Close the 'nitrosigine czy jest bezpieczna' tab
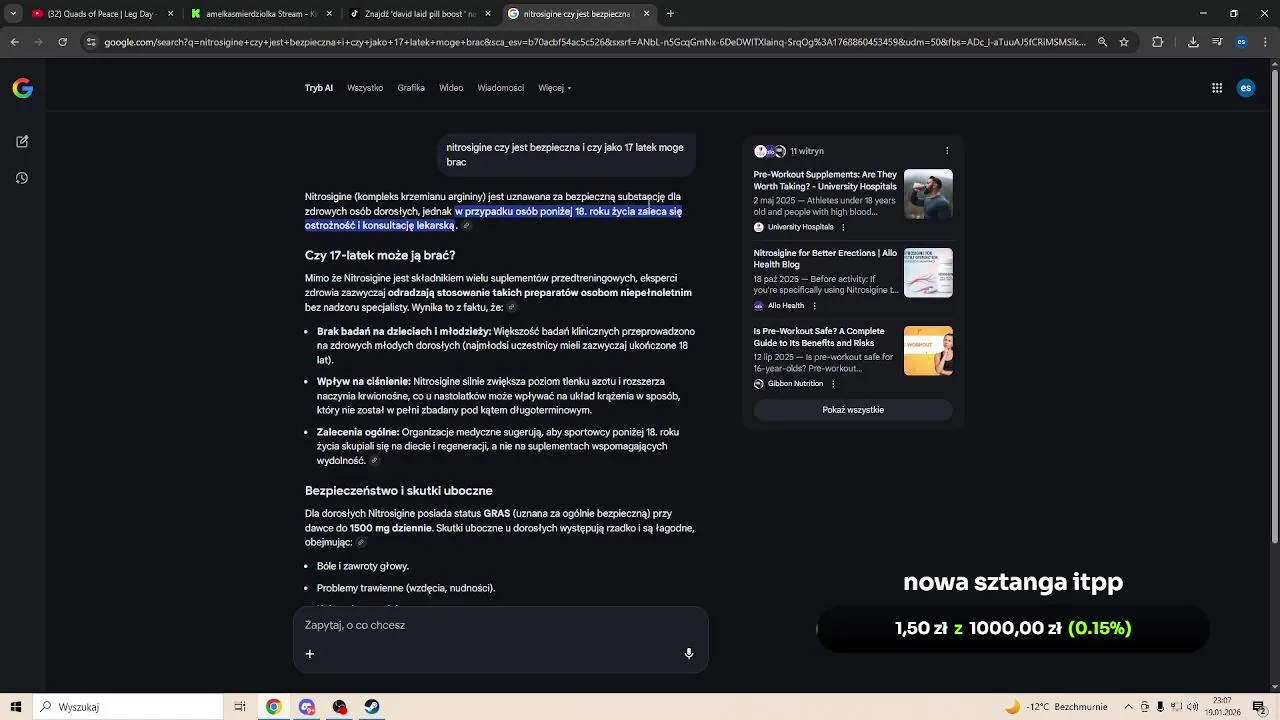The width and height of the screenshot is (1280, 720). 646,14
